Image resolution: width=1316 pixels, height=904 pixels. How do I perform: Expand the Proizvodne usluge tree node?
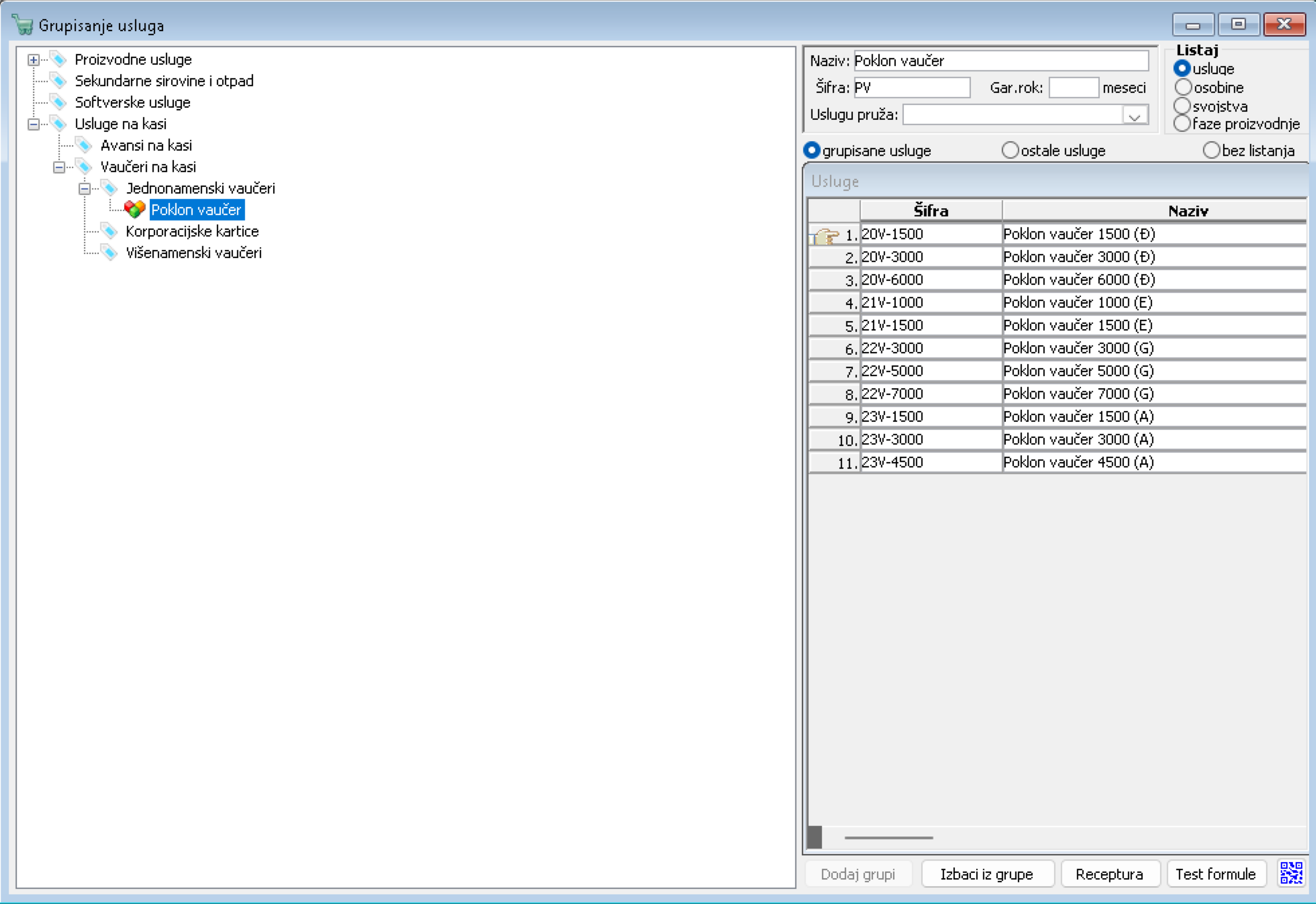click(x=33, y=60)
